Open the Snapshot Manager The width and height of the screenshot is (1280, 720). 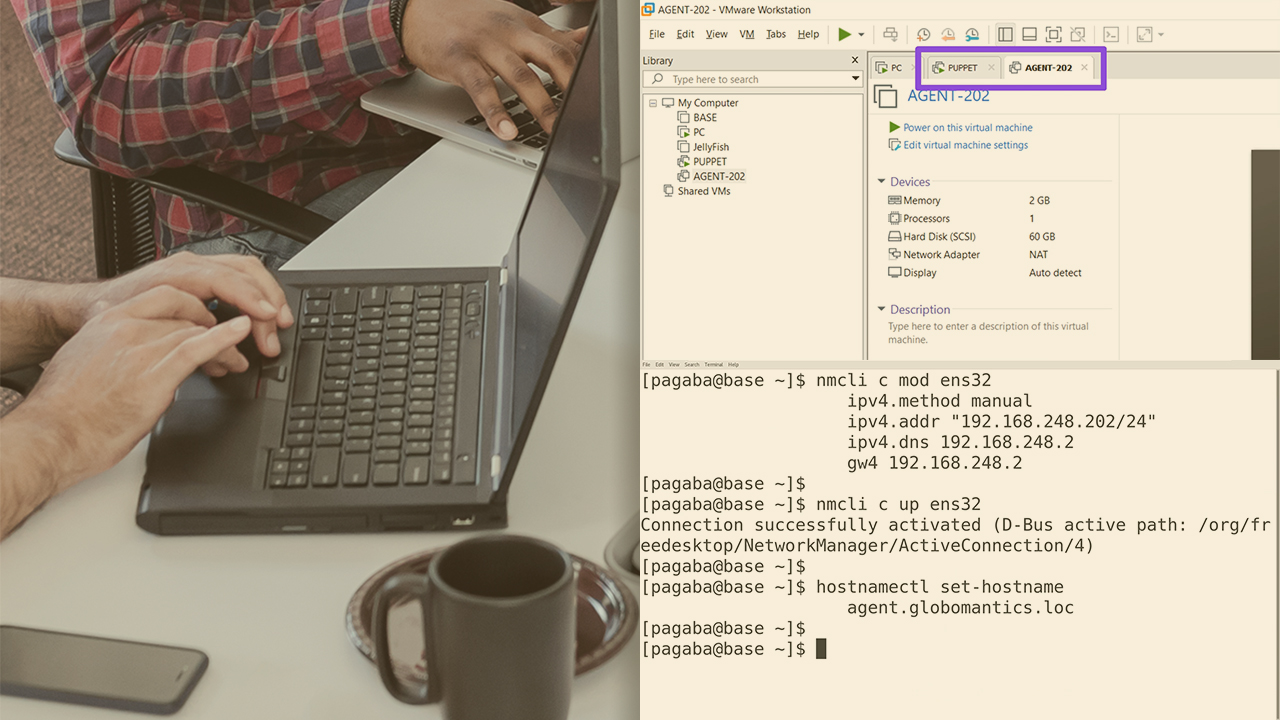(x=971, y=33)
